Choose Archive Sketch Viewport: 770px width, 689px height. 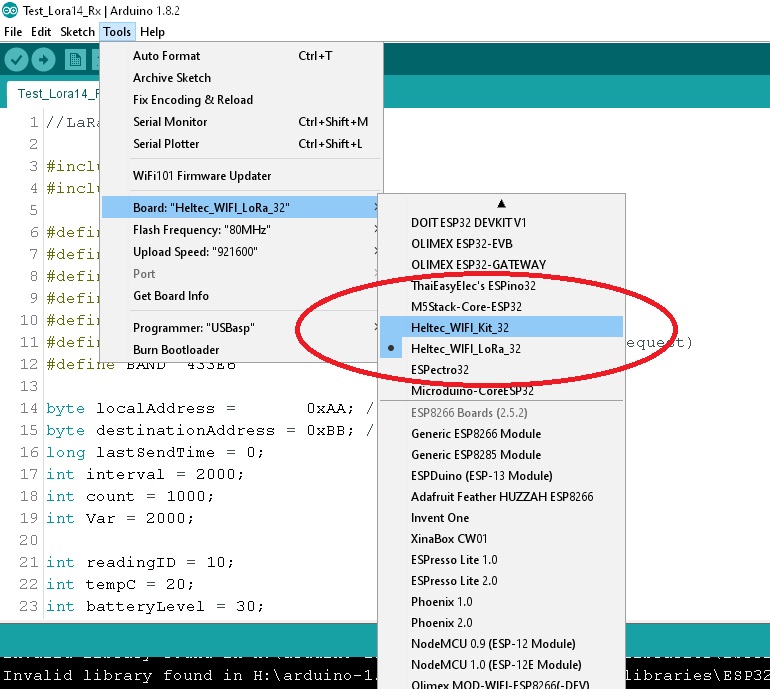coord(241,78)
